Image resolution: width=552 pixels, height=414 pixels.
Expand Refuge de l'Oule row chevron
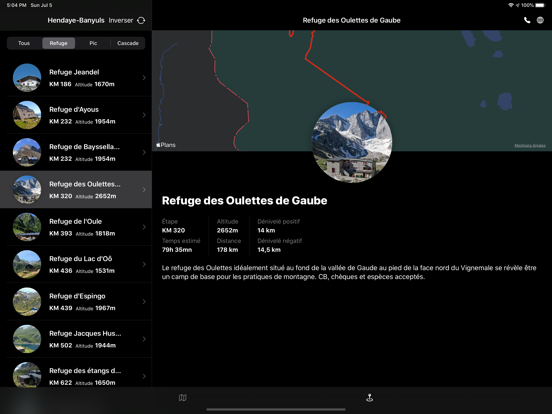(144, 227)
